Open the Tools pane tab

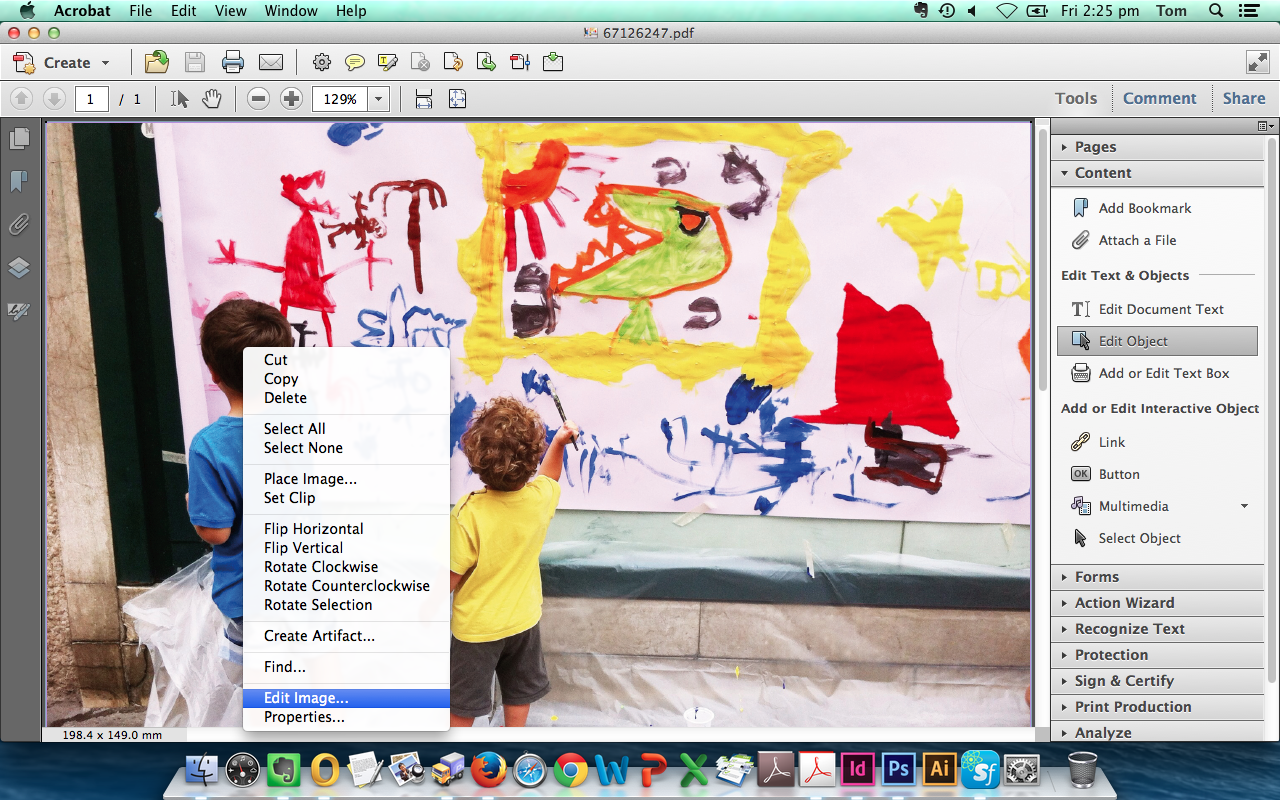[x=1076, y=98]
